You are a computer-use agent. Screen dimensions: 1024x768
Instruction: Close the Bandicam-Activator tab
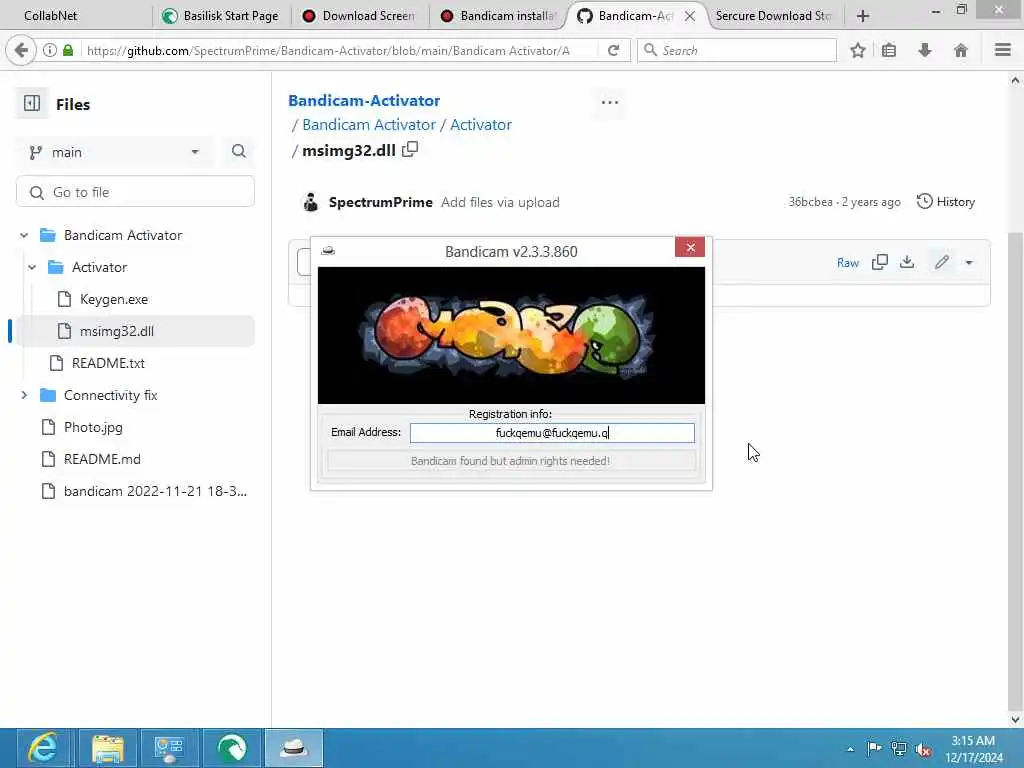[x=690, y=16]
